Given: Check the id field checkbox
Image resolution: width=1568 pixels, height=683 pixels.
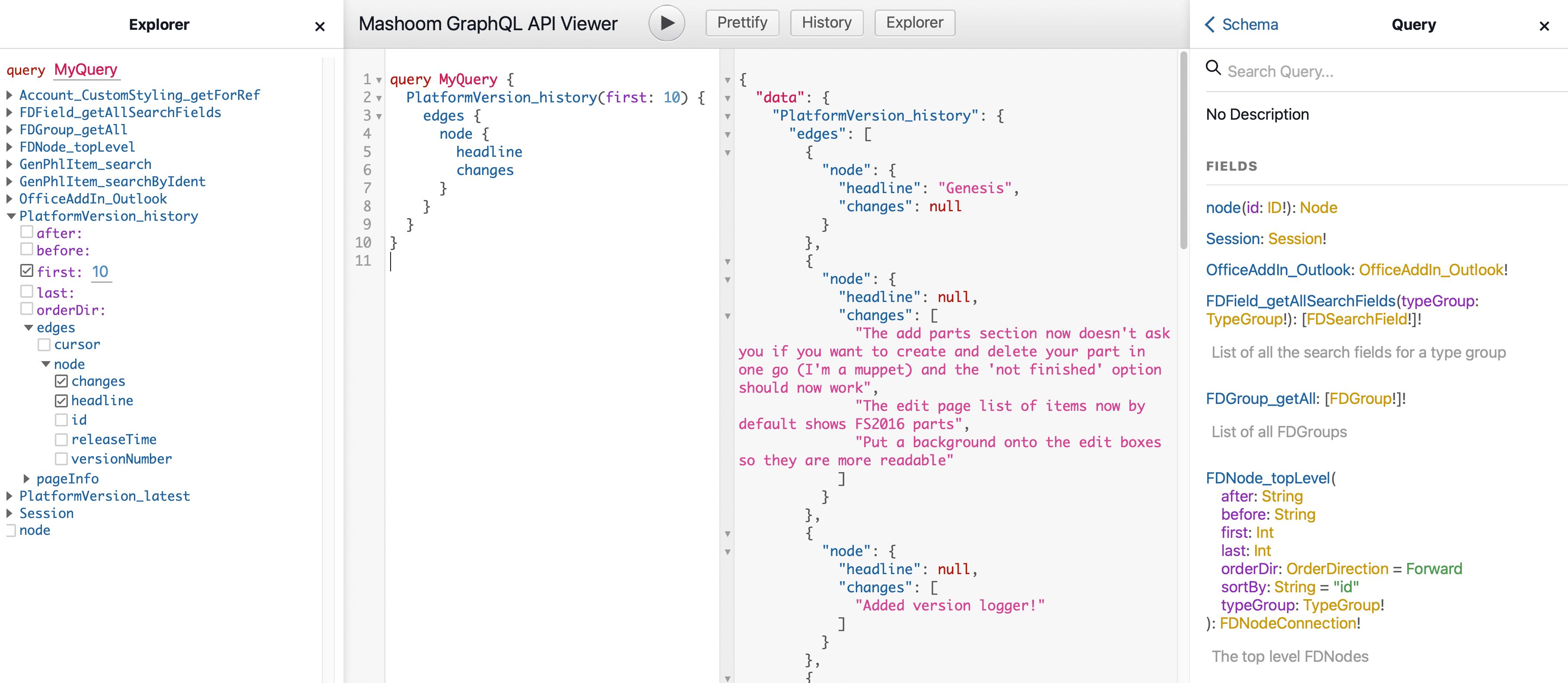Looking at the screenshot, I should [61, 420].
